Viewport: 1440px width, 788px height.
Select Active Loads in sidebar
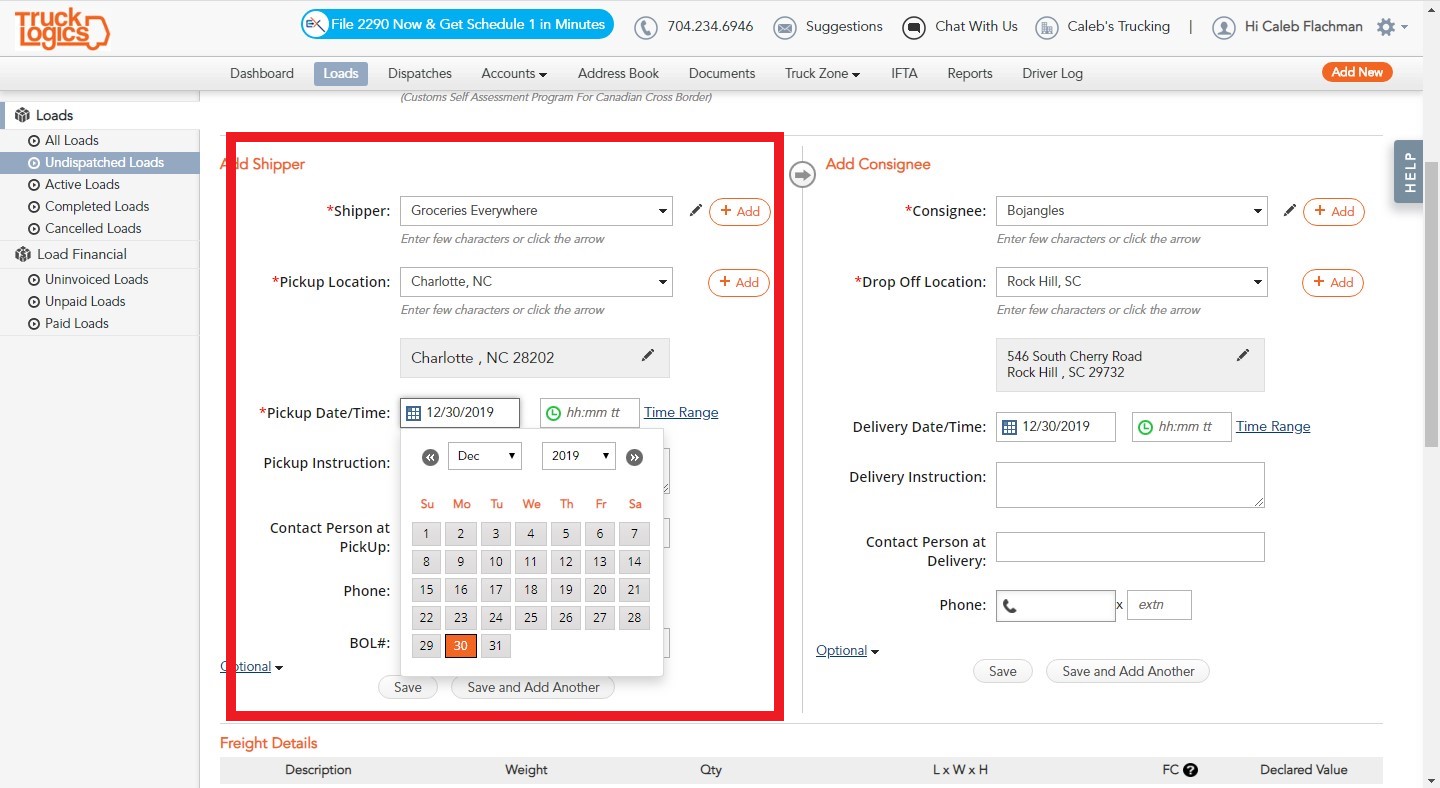click(x=82, y=185)
